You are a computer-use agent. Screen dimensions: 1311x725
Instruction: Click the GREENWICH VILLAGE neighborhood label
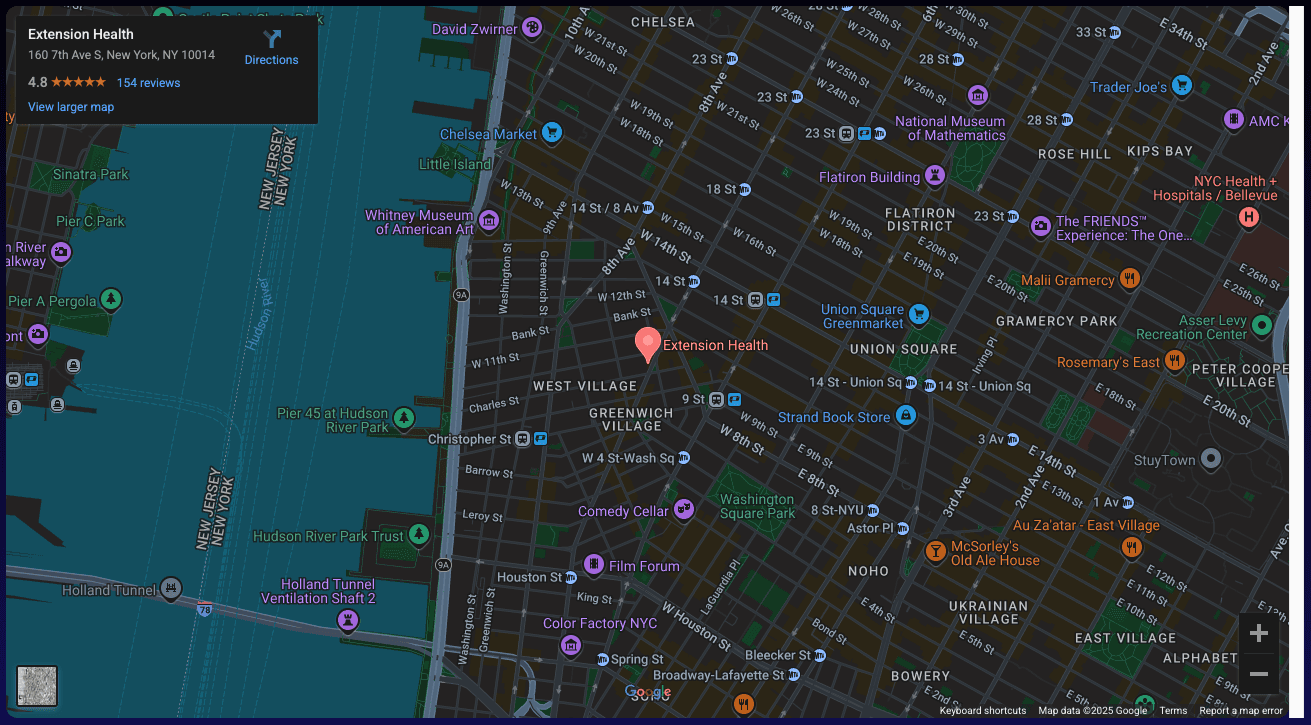point(631,419)
